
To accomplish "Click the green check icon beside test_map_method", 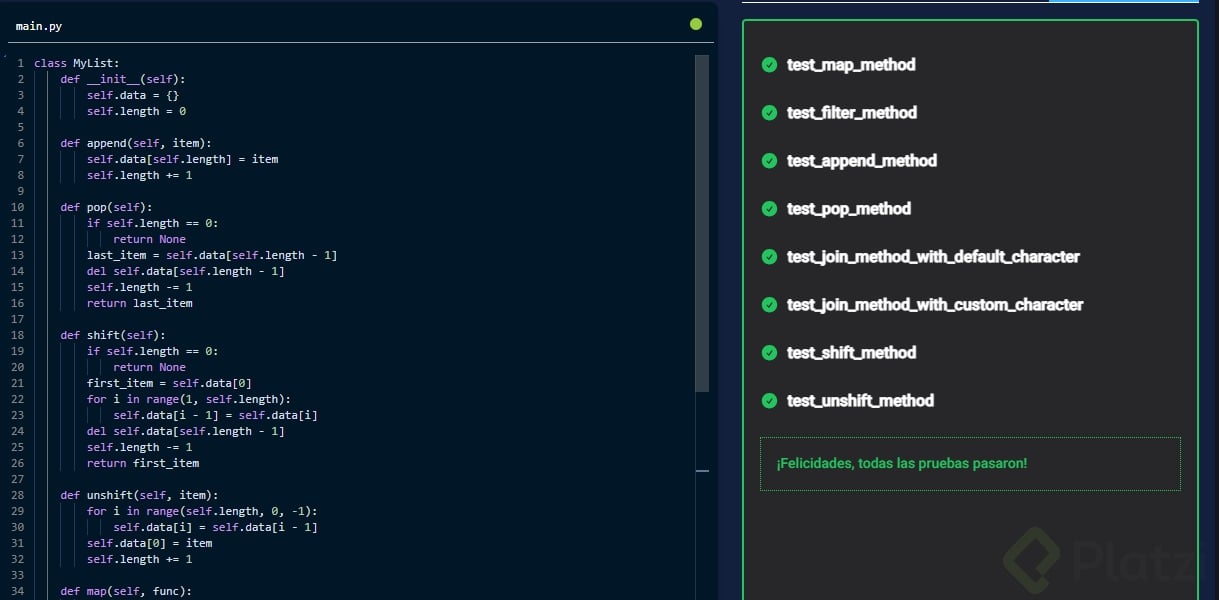I will pos(769,65).
